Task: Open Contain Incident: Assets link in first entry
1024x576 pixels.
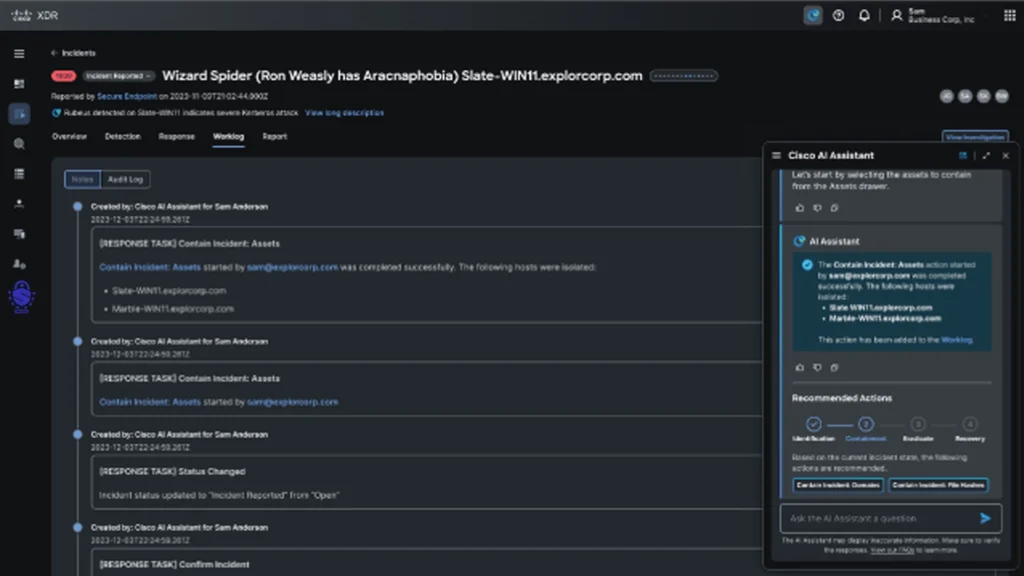Action: [150, 267]
